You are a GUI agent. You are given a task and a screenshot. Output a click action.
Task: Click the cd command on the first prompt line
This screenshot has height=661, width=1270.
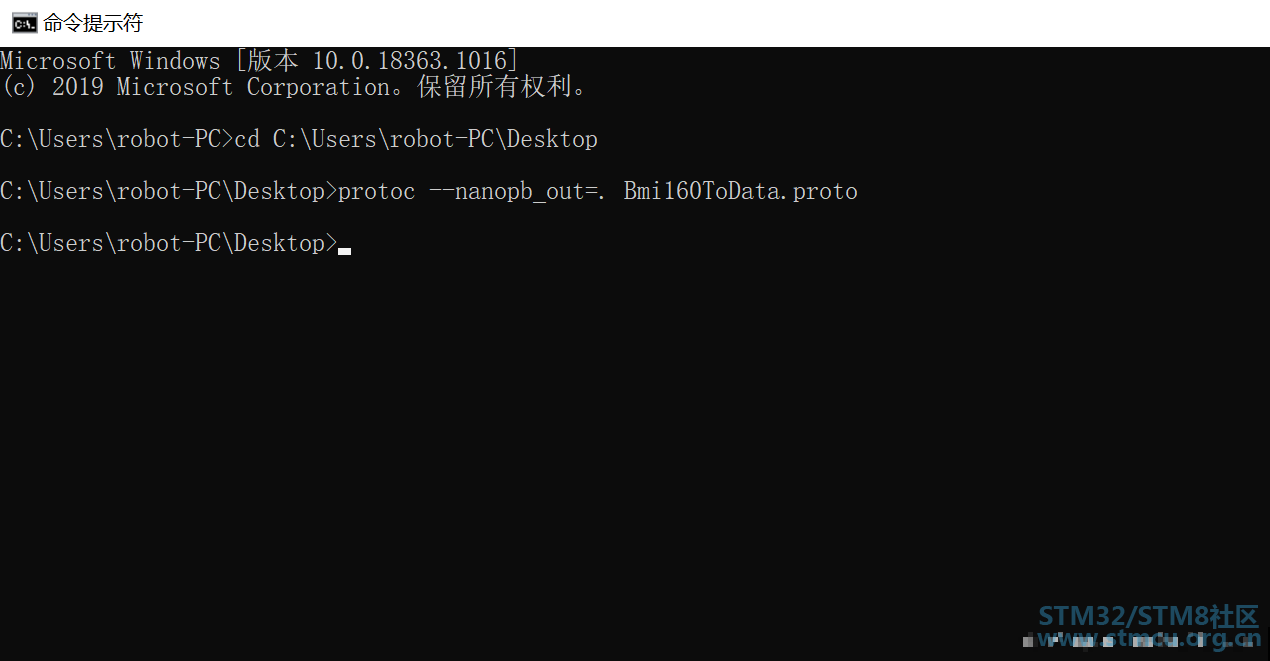[247, 139]
